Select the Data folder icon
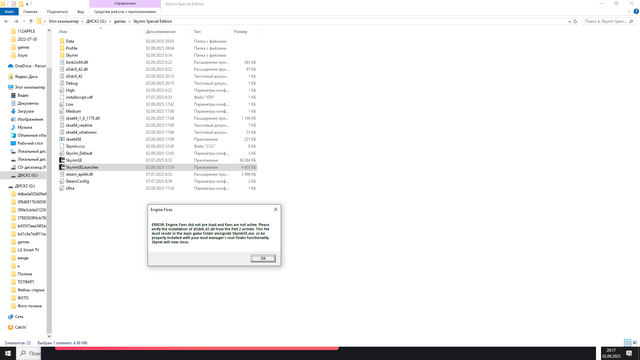640x360 pixels. (x=62, y=41)
